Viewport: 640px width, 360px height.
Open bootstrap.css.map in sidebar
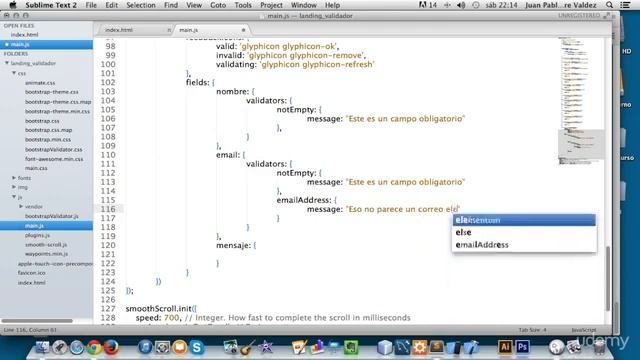click(x=49, y=130)
